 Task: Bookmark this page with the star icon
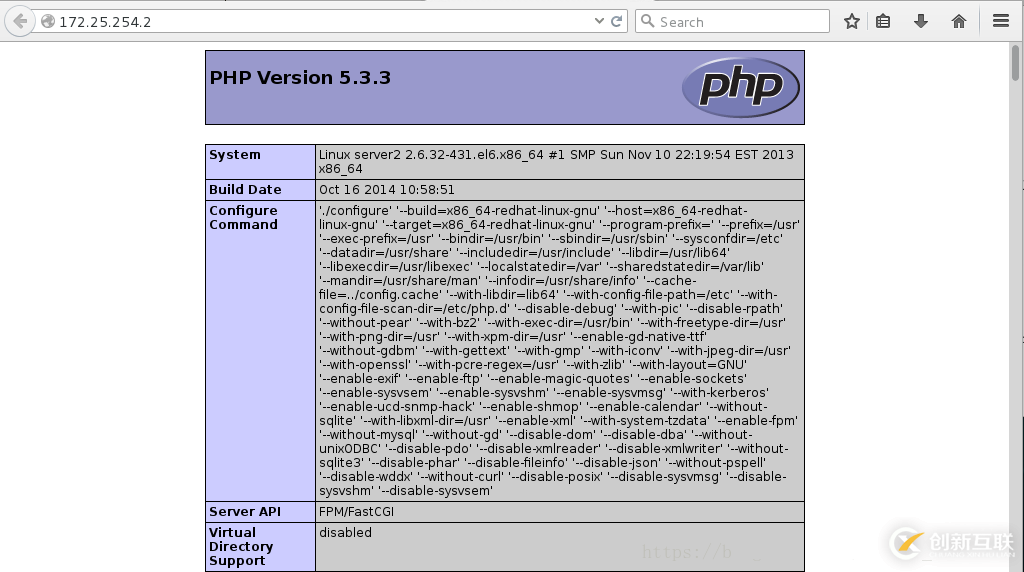(x=852, y=22)
